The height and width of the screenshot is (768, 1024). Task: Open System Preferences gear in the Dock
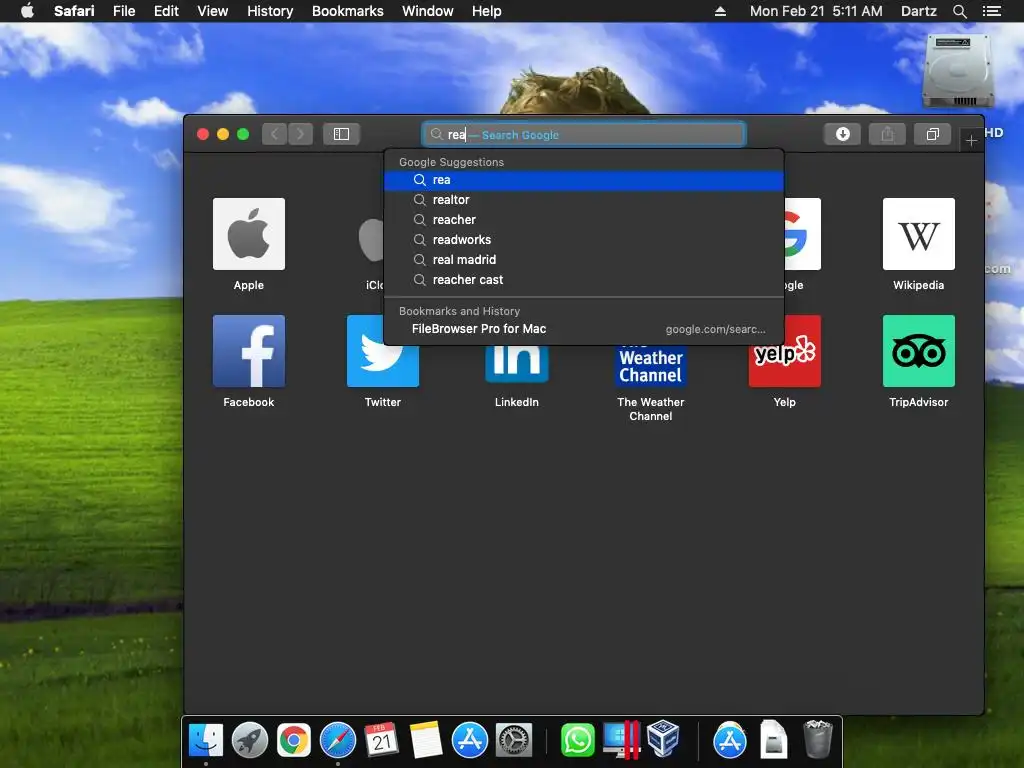click(x=514, y=741)
